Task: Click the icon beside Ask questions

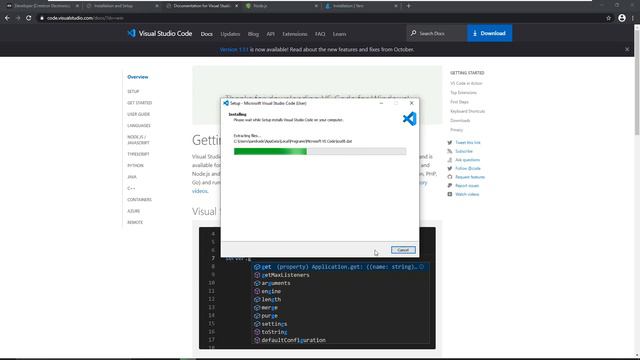Action: coord(450,160)
